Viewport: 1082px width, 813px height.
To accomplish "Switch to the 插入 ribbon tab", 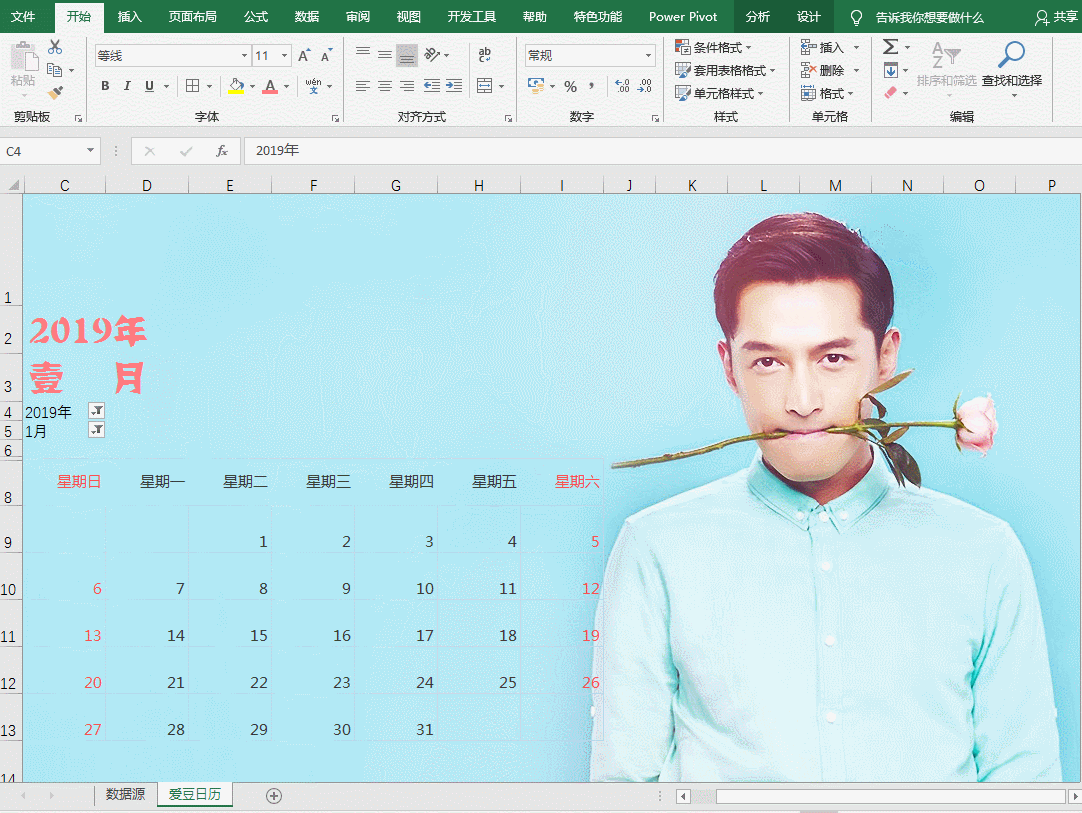I will point(129,17).
